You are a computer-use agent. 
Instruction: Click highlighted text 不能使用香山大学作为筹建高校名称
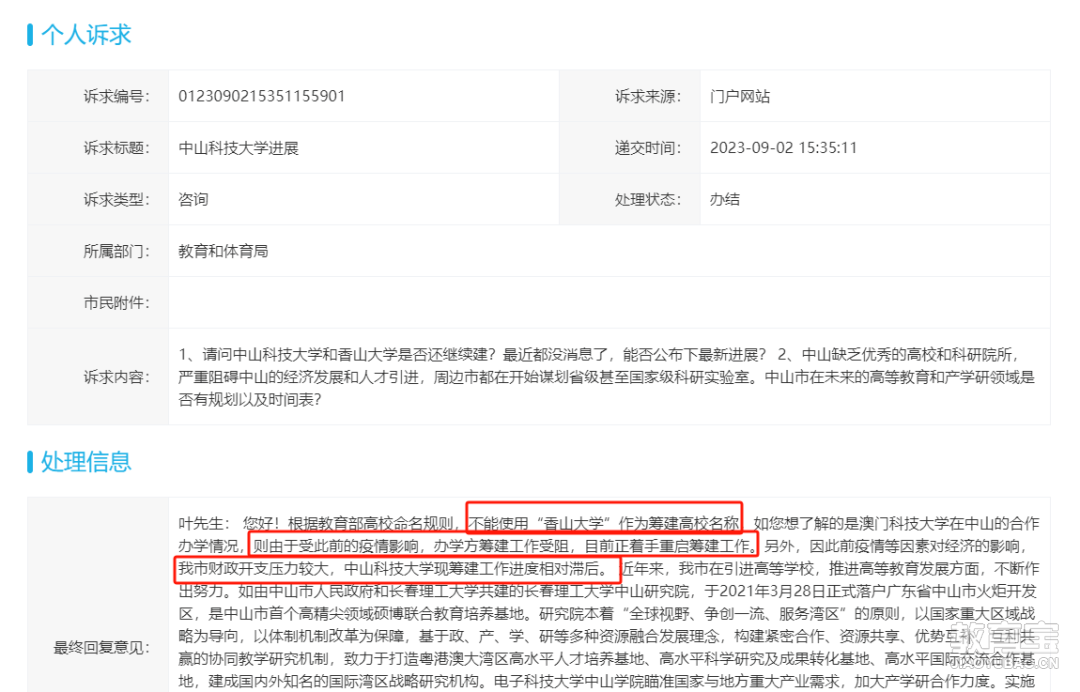[604, 524]
